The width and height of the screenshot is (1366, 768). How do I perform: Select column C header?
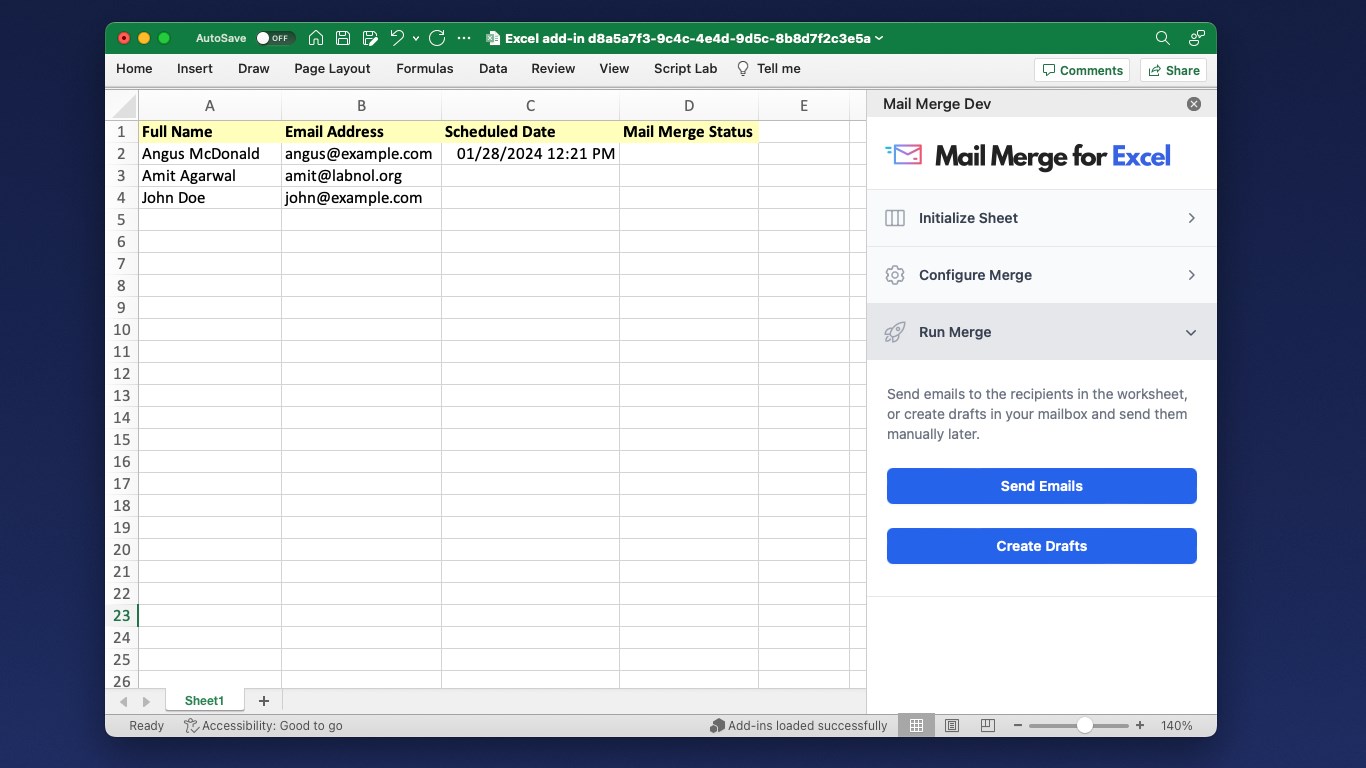(530, 105)
